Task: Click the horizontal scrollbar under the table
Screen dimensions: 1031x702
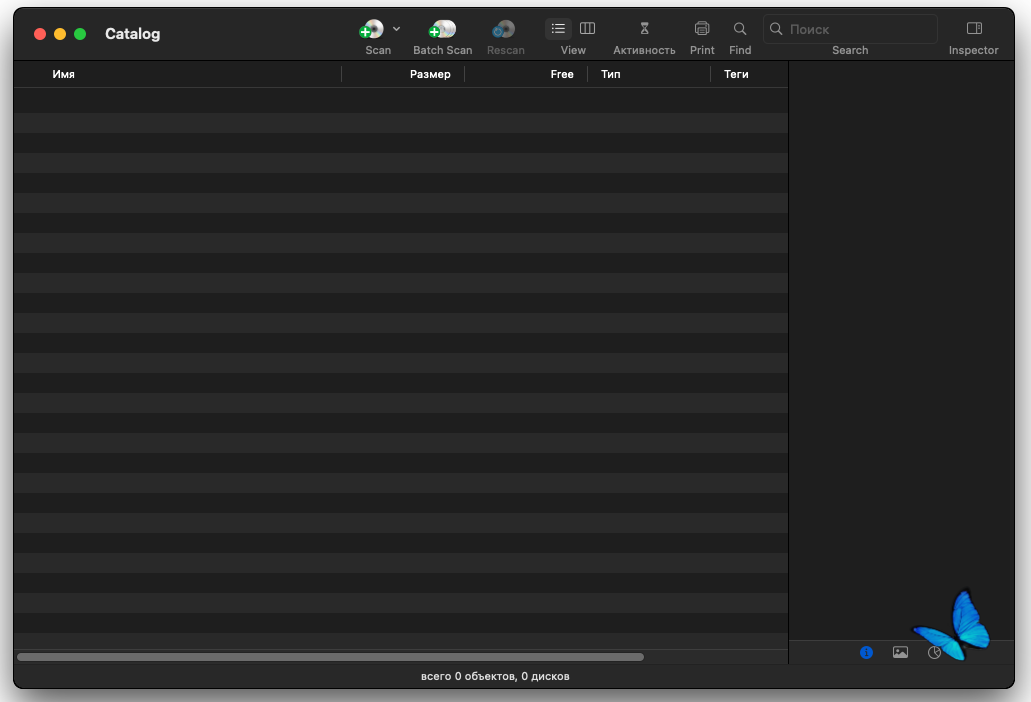Action: pyautogui.click(x=330, y=657)
